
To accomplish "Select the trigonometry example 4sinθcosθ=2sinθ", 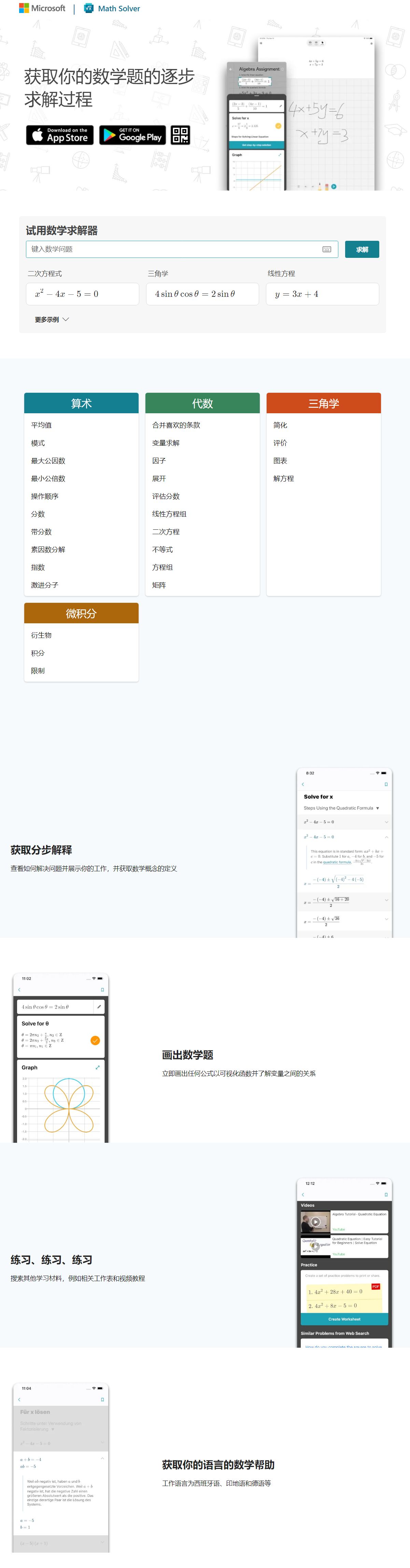I will coord(202,294).
